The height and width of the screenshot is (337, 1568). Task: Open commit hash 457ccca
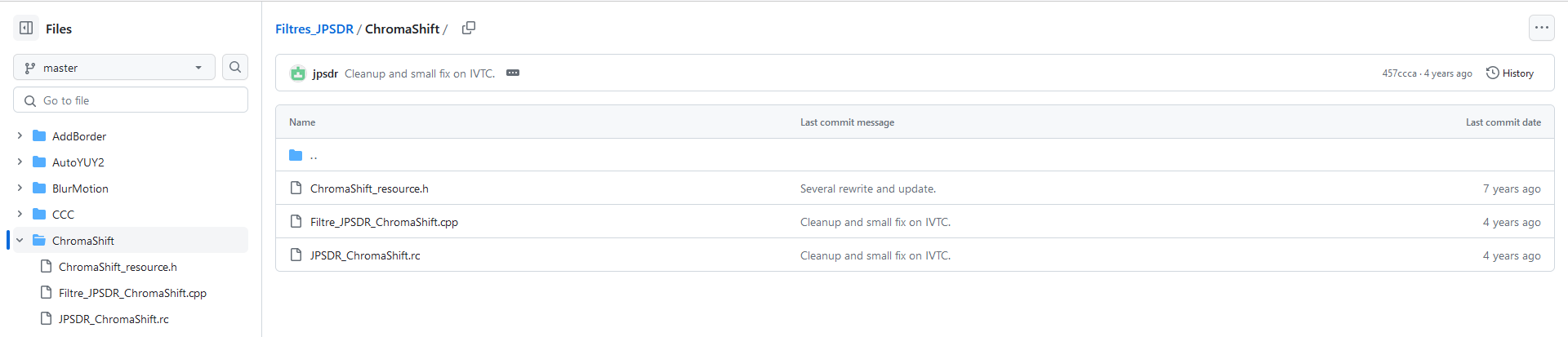pyautogui.click(x=1399, y=73)
